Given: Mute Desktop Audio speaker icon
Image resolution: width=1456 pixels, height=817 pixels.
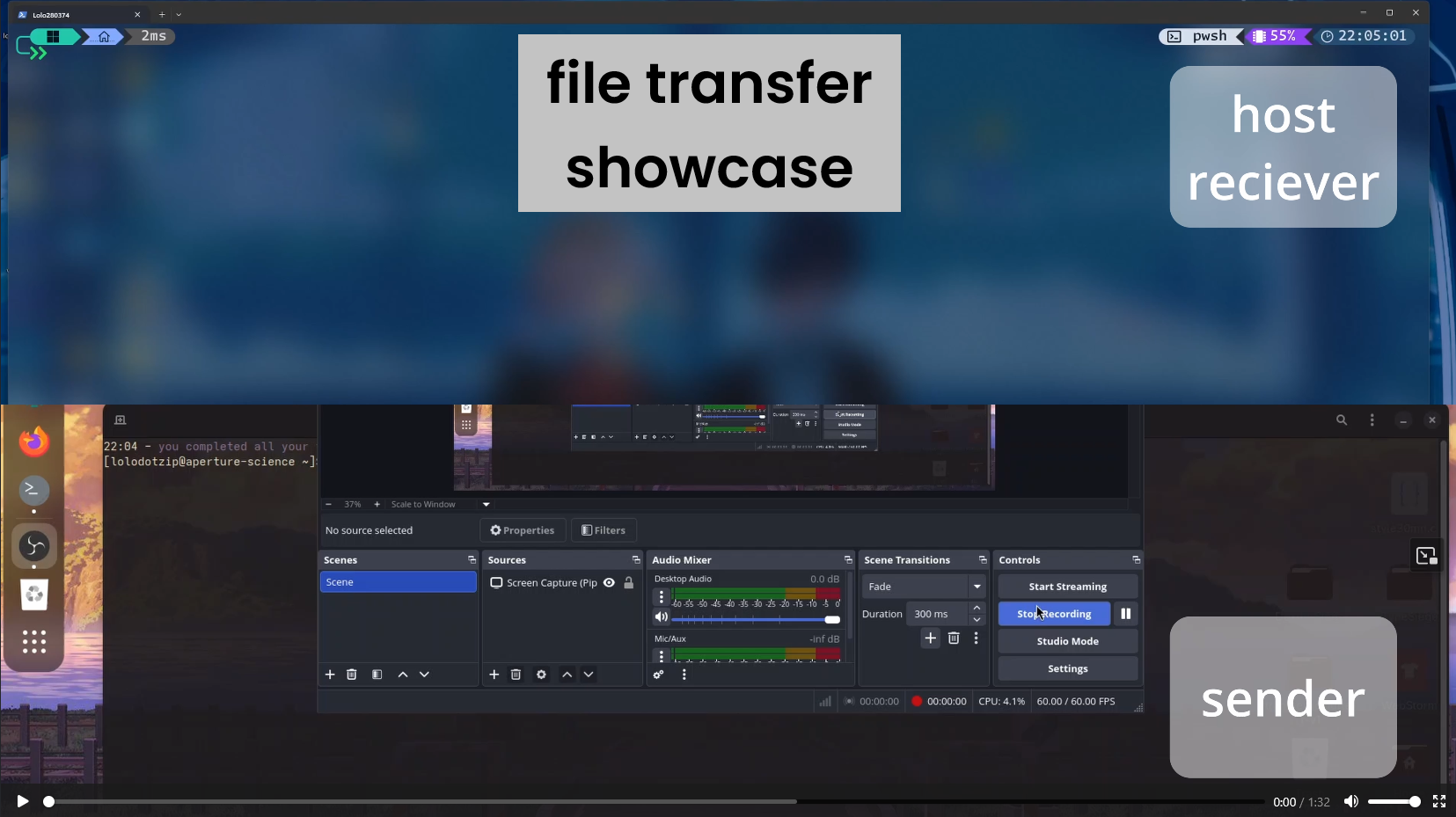Looking at the screenshot, I should point(662,617).
